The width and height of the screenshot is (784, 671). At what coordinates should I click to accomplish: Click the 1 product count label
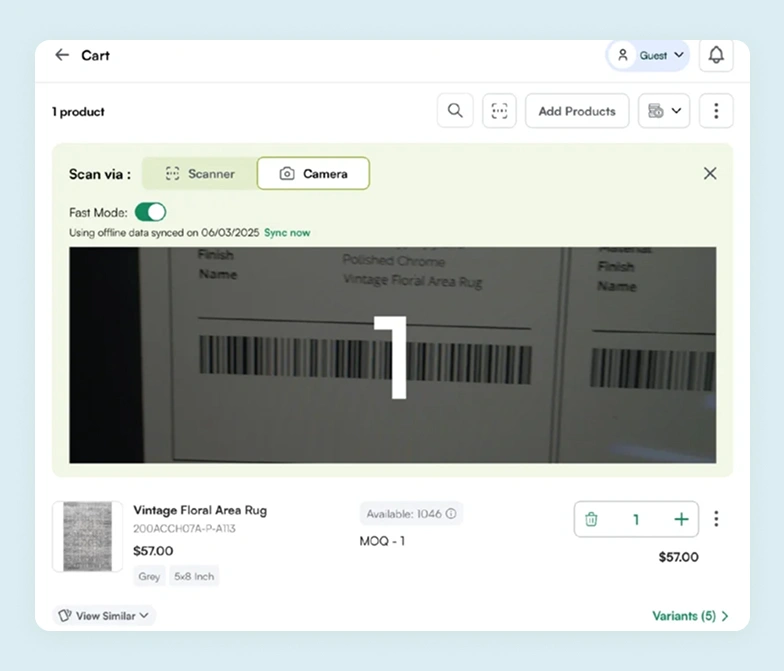tap(78, 112)
